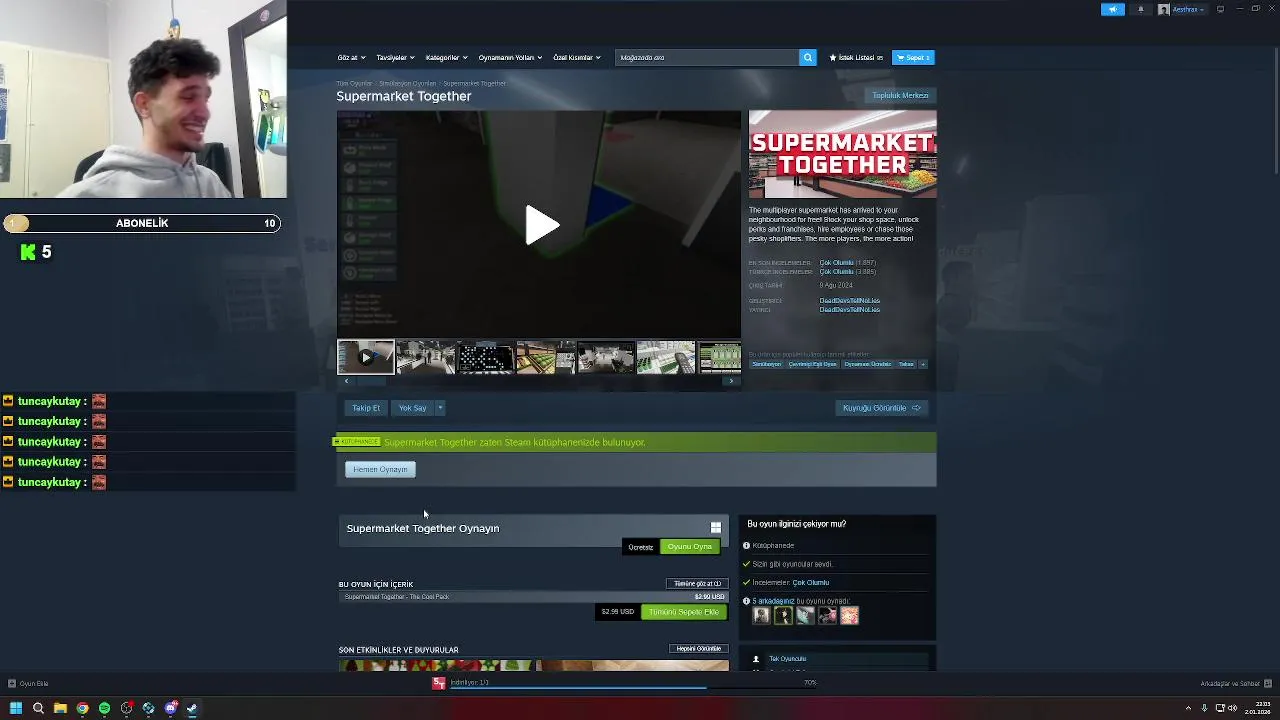1280x720 pixels.
Task: Click the Hemen Oynayın play now button
Action: click(x=380, y=469)
